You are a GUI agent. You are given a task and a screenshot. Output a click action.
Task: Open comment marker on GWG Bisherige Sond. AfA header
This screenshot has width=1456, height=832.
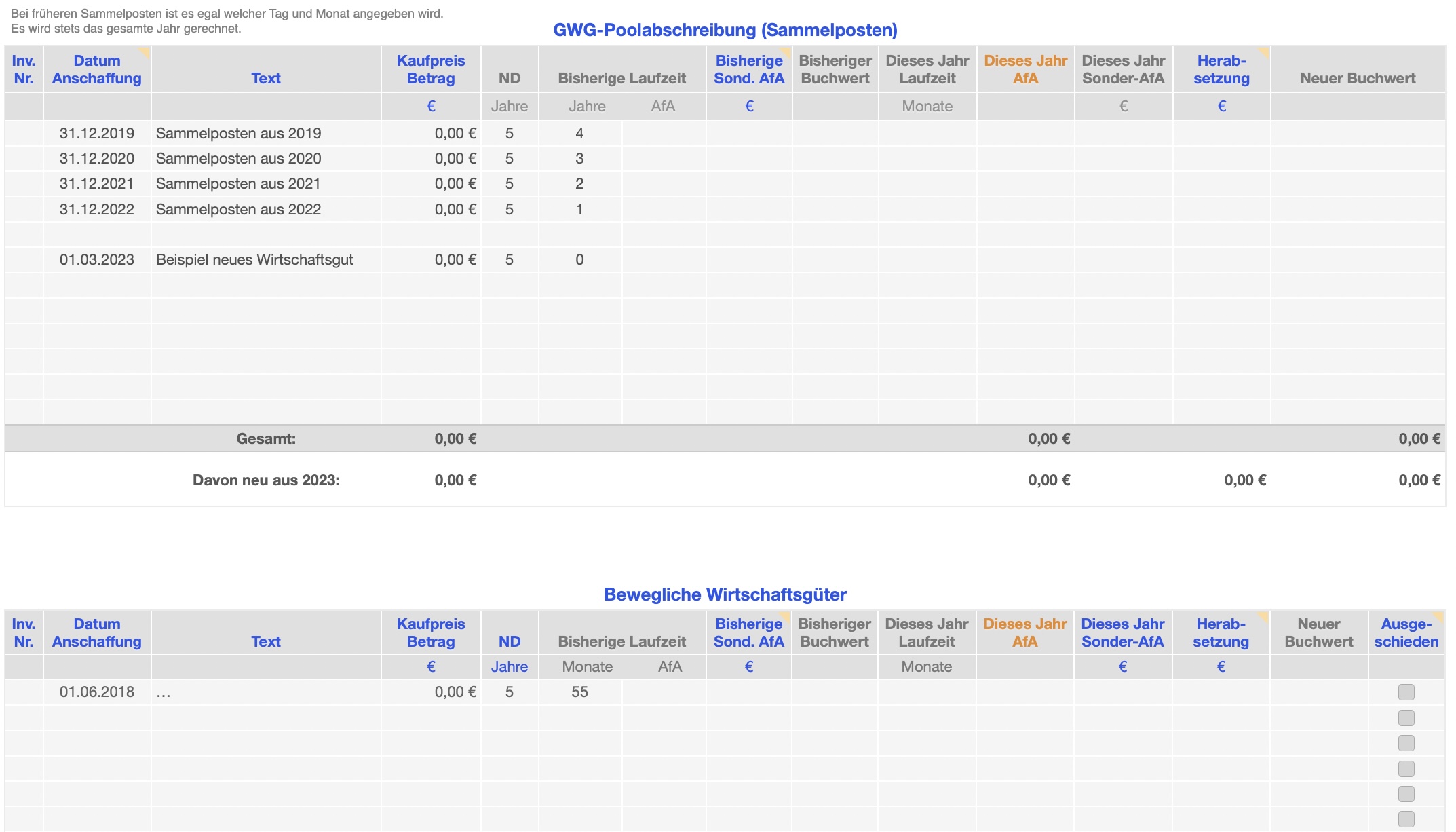click(786, 51)
